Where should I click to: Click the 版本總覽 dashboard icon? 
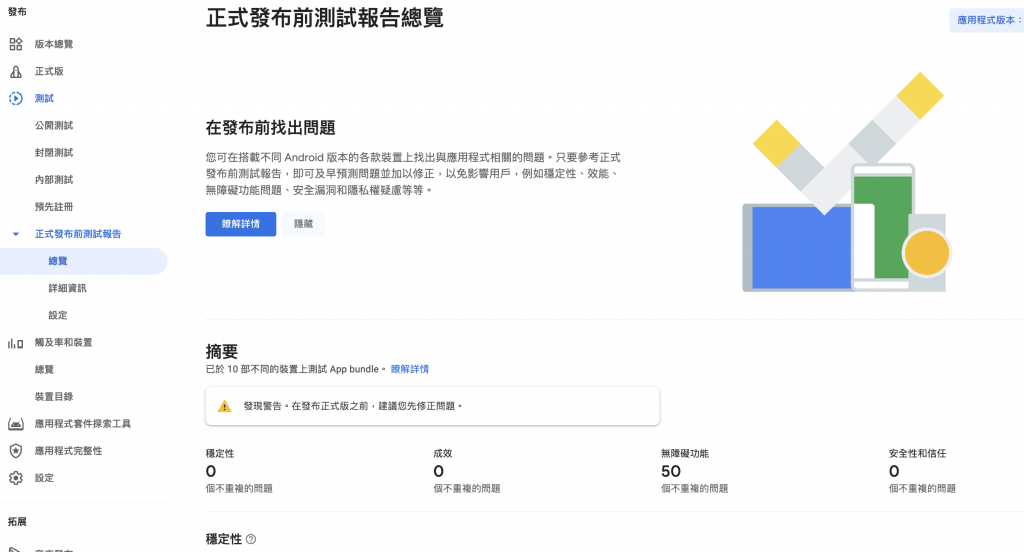16,44
